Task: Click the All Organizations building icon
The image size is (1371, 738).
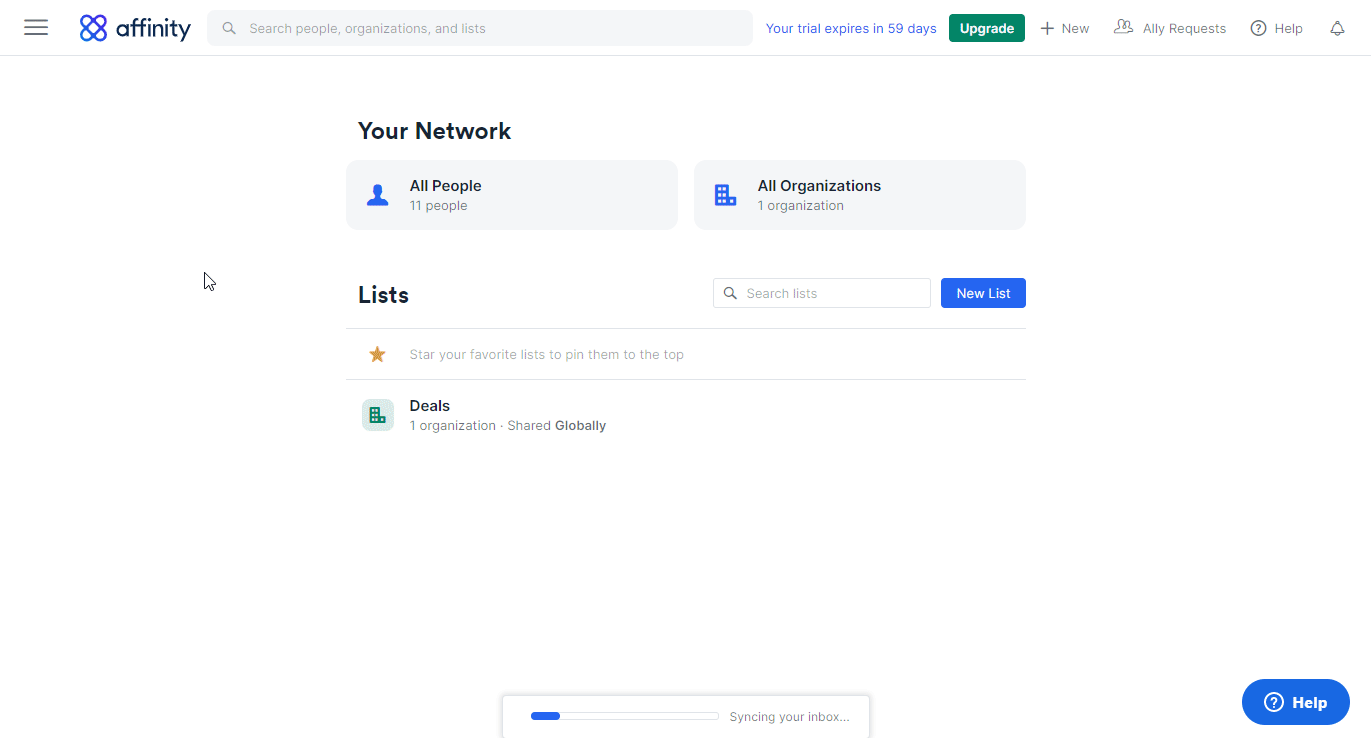Action: pyautogui.click(x=725, y=194)
